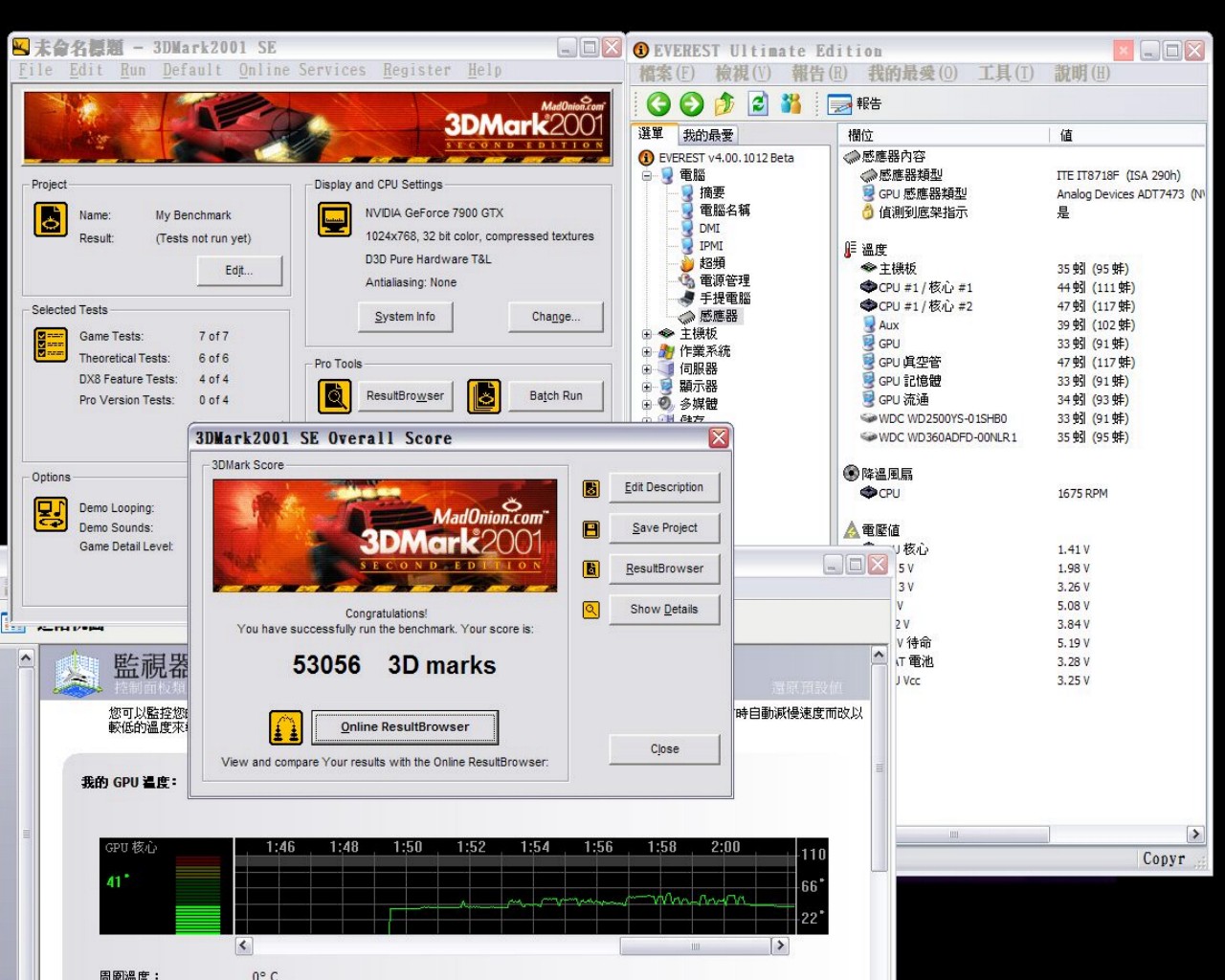
Task: Click the Change... button in display settings
Action: [556, 317]
